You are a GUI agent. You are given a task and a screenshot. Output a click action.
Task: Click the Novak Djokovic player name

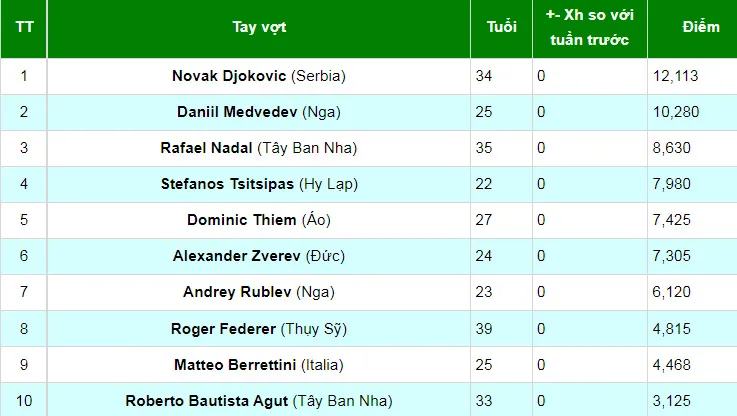(x=229, y=76)
